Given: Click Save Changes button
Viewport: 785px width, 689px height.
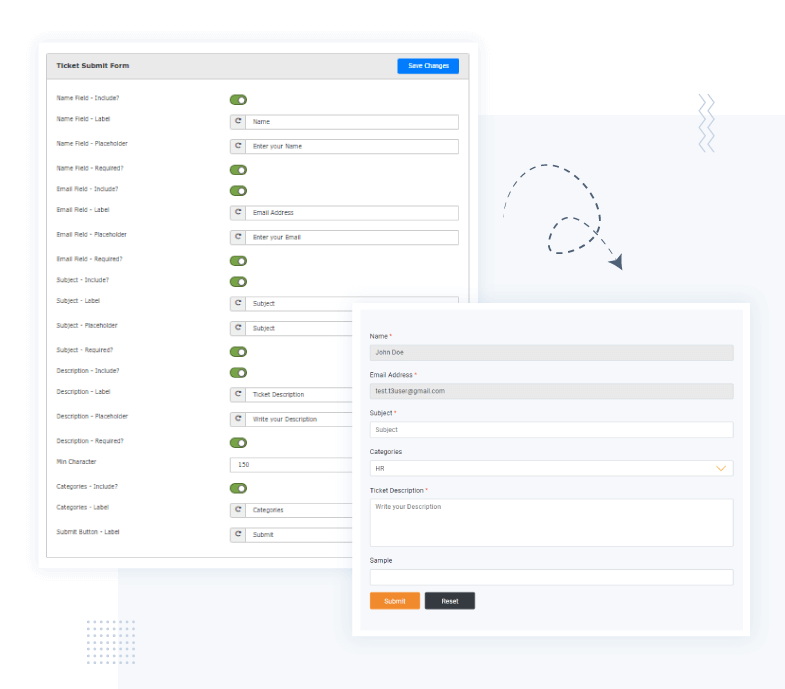Looking at the screenshot, I should click(x=428, y=66).
